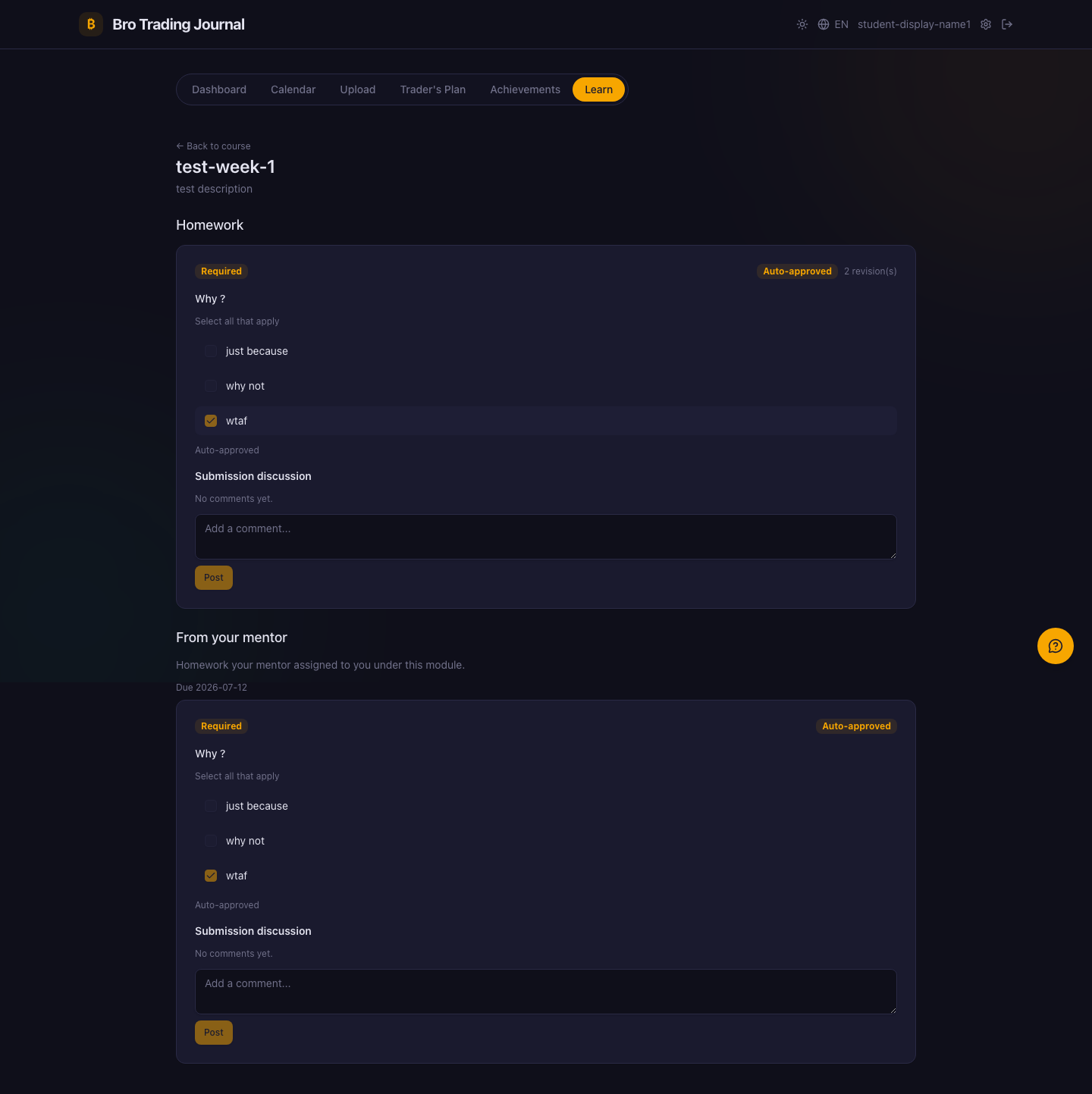Click the student-display-name1 username
The image size is (1092, 1094).
(x=914, y=24)
